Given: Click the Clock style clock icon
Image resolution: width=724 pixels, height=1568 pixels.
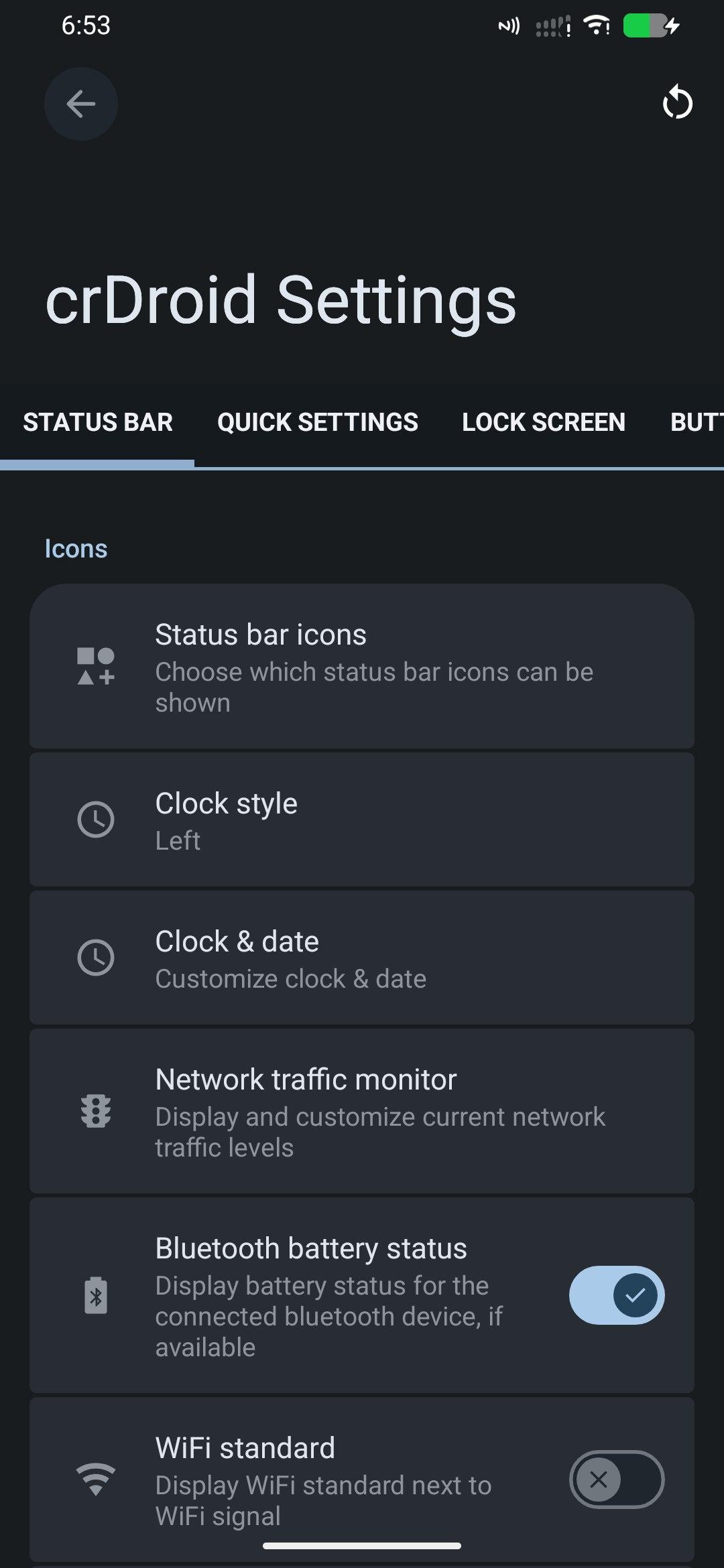Looking at the screenshot, I should (96, 820).
